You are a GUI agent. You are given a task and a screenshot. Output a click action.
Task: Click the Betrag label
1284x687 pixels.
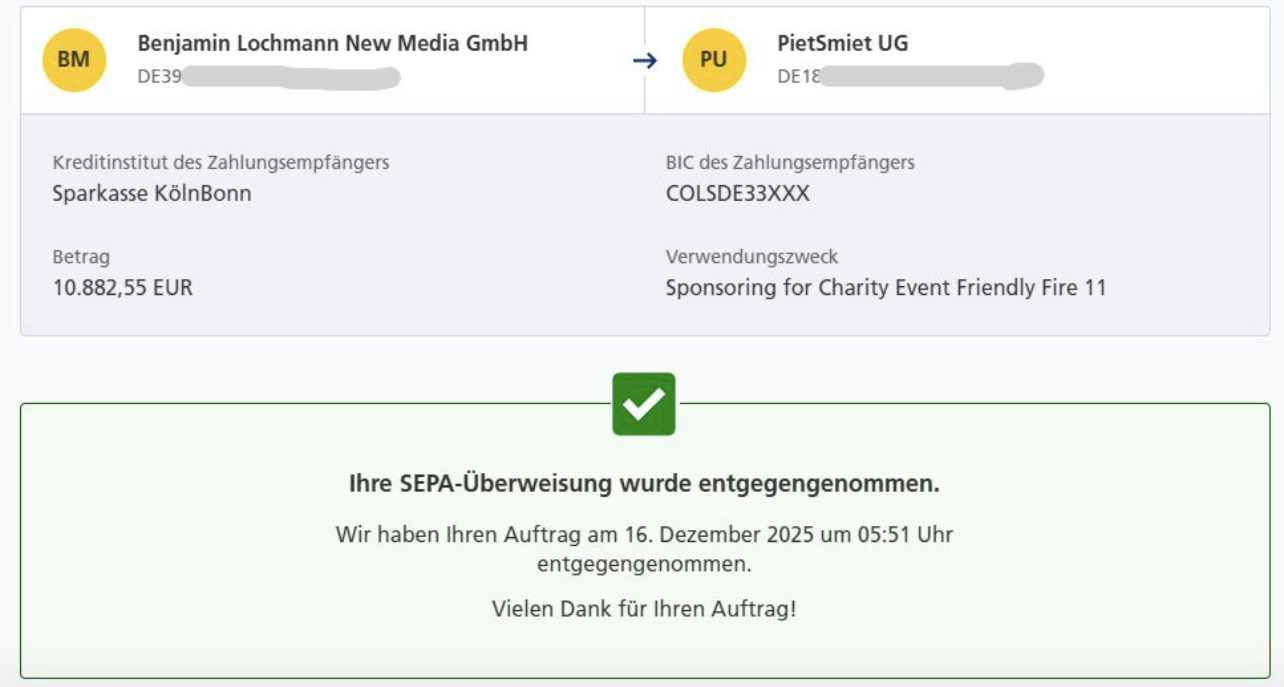point(81,258)
